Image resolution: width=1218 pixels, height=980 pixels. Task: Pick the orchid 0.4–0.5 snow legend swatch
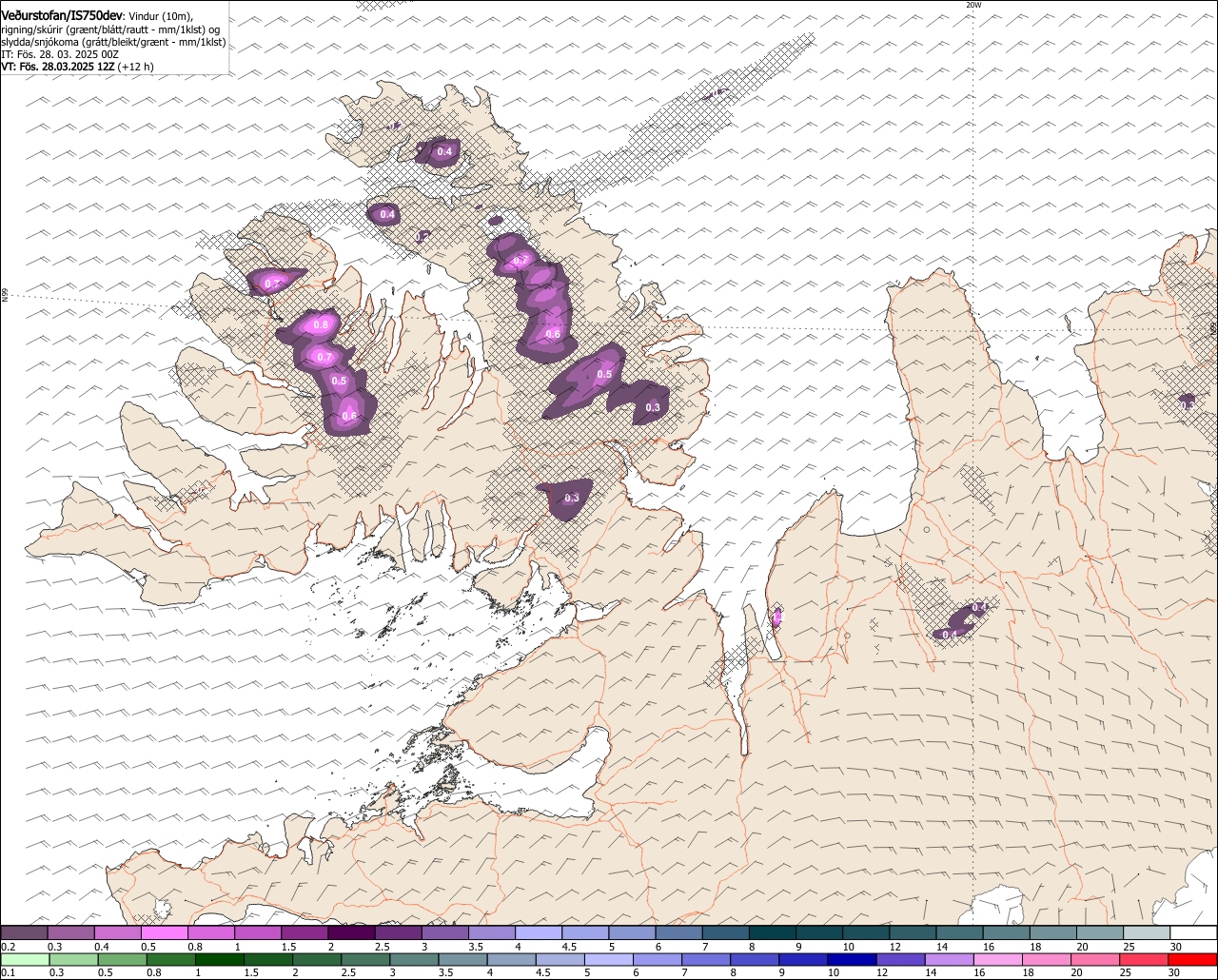(117, 932)
